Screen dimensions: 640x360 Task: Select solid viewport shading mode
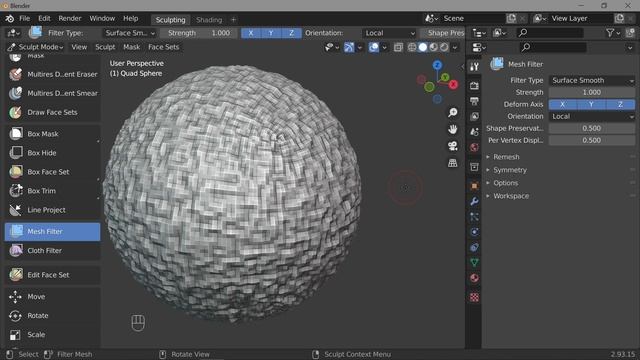point(423,47)
